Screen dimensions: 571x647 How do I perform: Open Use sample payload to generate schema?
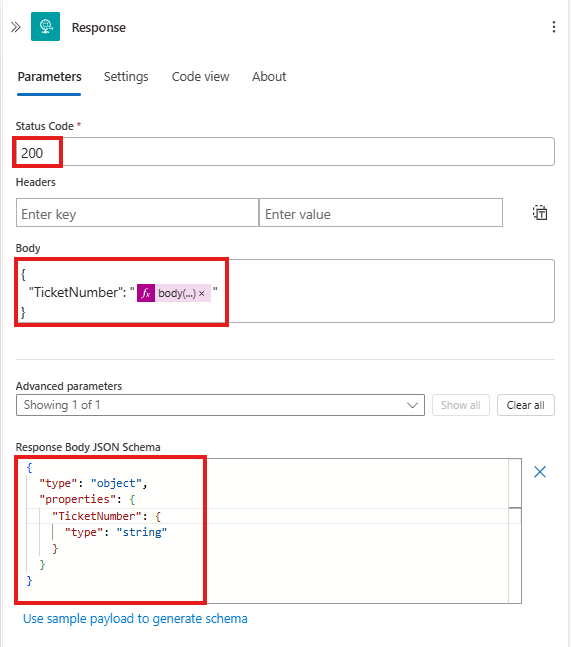point(135,619)
